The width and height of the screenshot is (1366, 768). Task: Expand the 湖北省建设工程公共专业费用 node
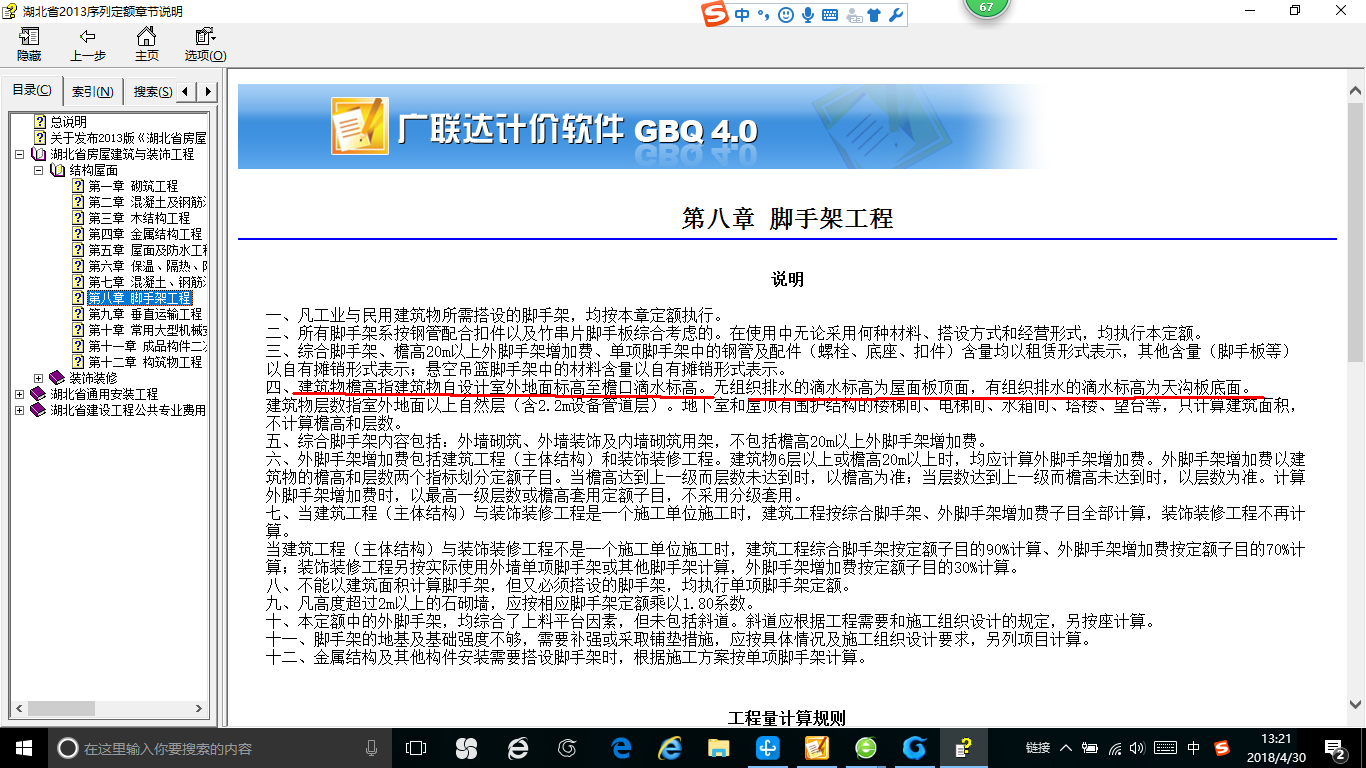pyautogui.click(x=20, y=410)
